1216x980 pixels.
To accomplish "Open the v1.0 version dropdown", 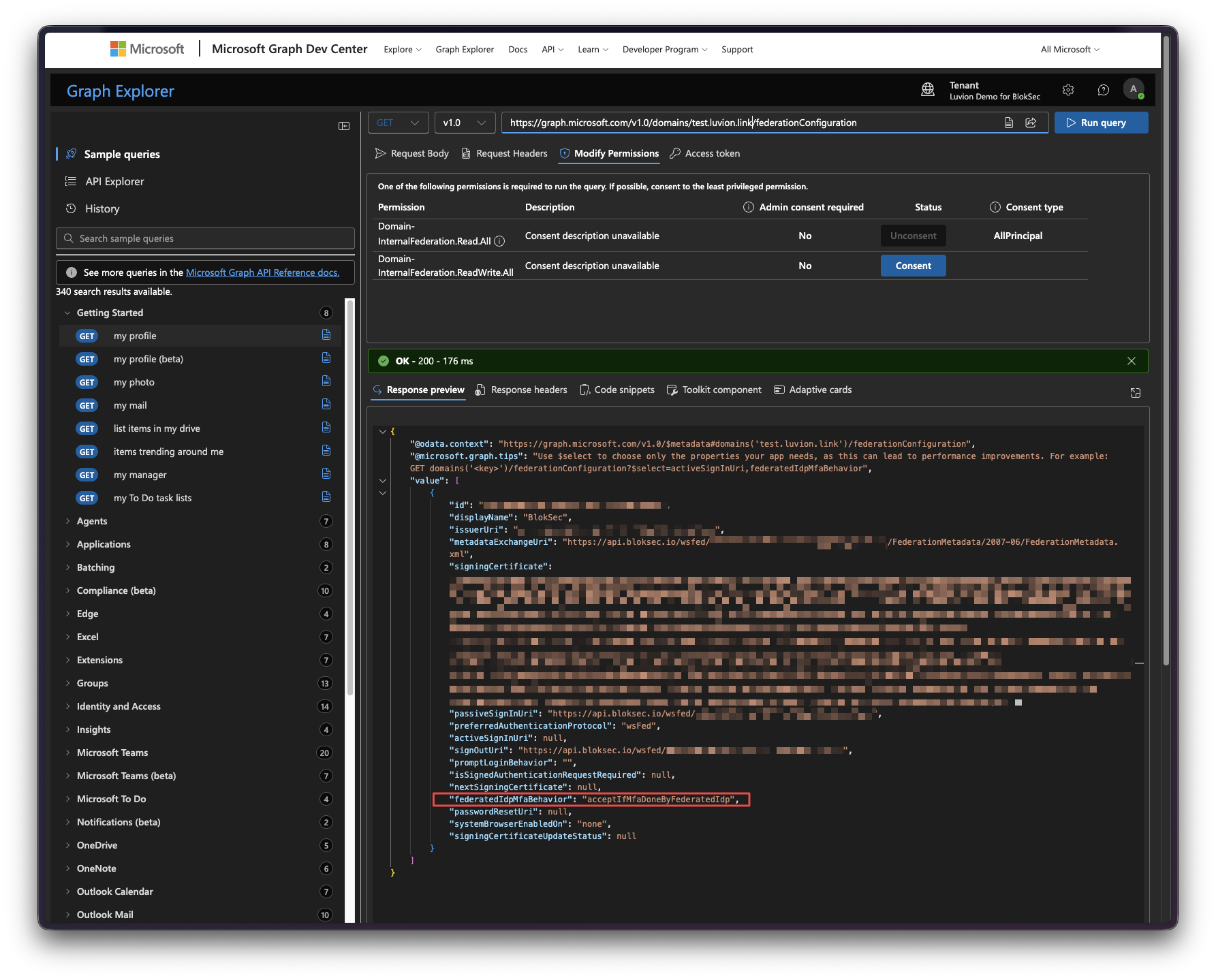I will [465, 123].
